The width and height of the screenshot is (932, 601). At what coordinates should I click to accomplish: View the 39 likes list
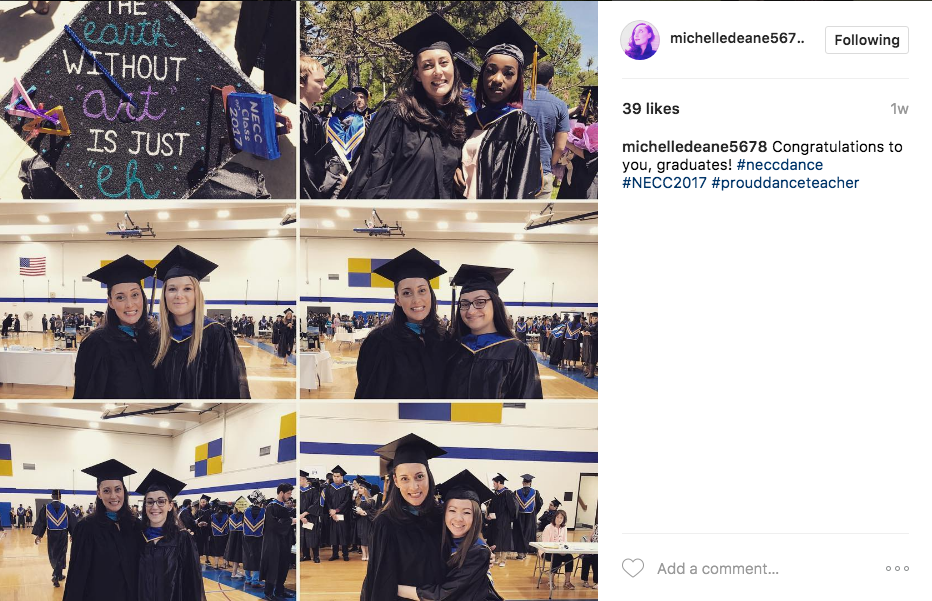651,109
